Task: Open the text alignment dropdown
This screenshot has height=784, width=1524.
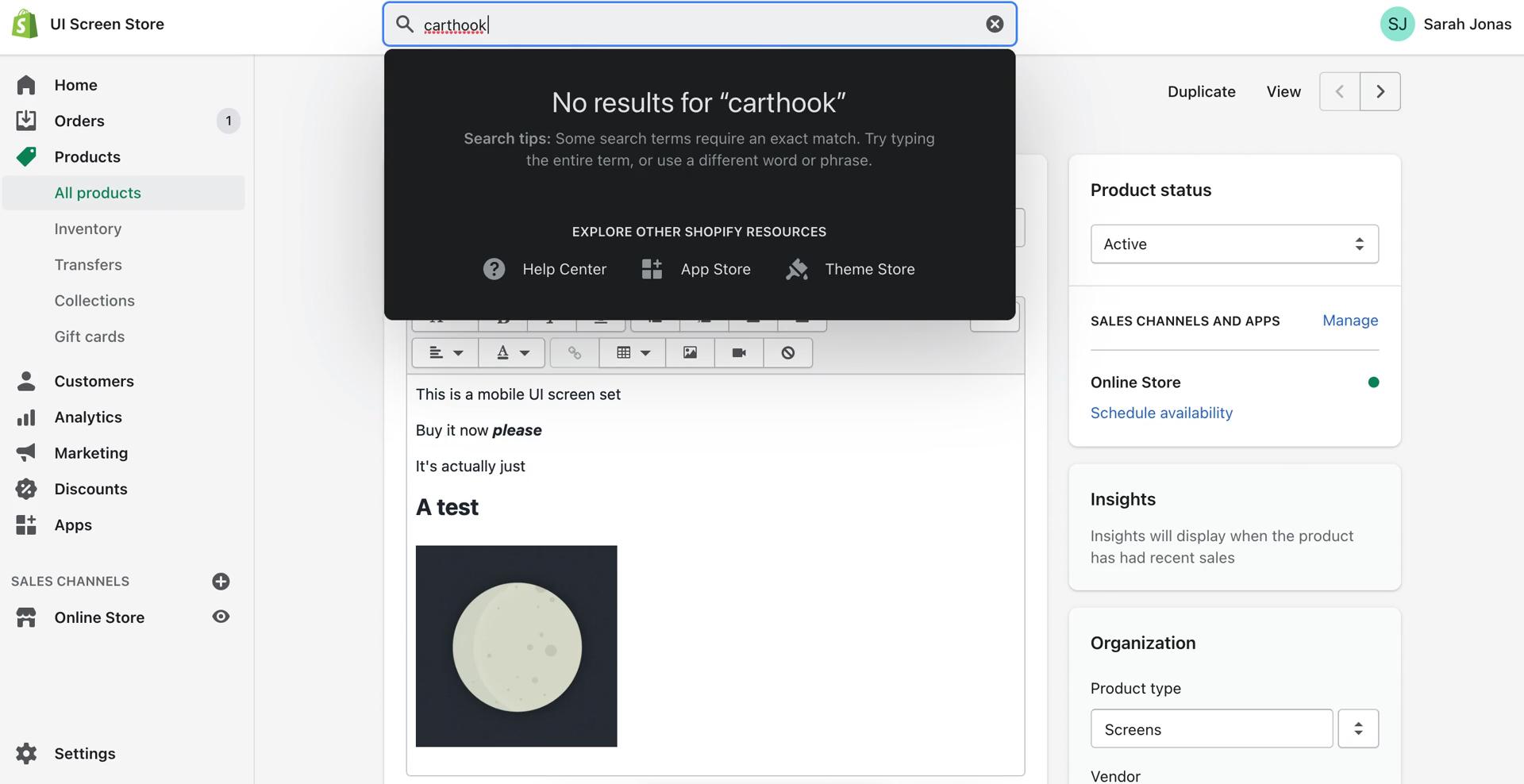Action: coord(445,352)
